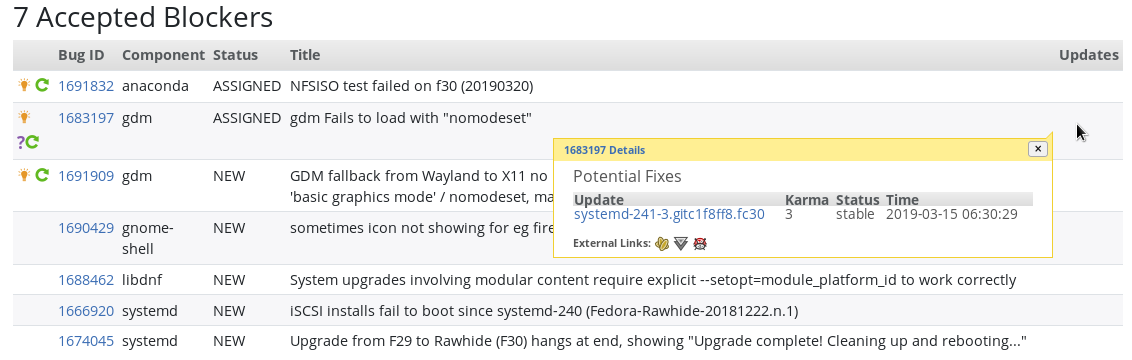Open the yellow seeds external link icon
Image resolution: width=1132 pixels, height=360 pixels.
(x=662, y=244)
